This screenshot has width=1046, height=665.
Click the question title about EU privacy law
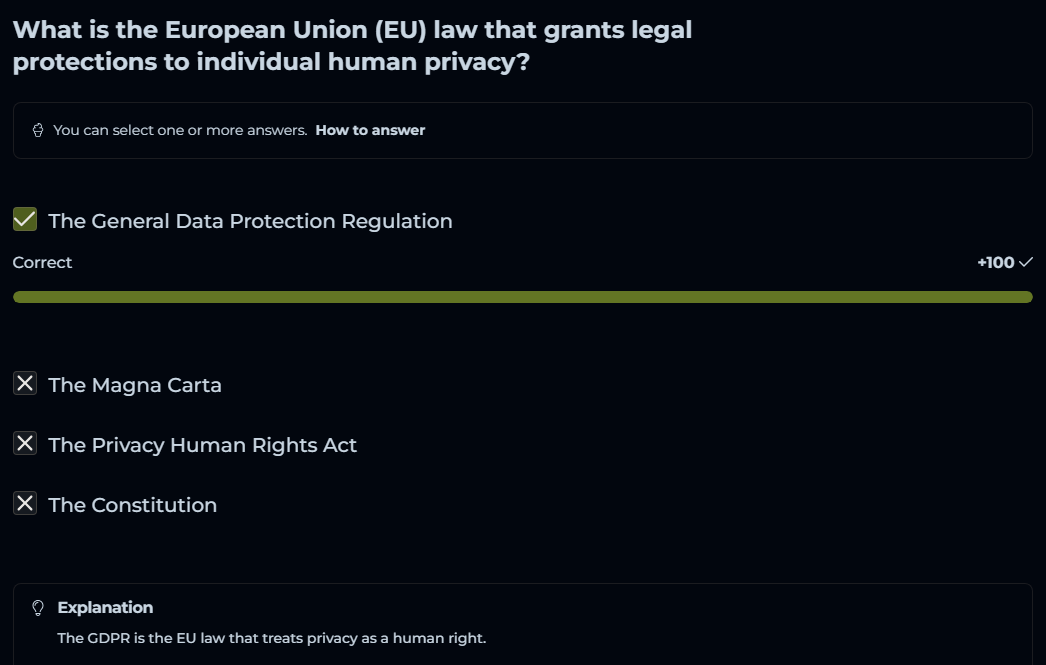pyautogui.click(x=352, y=45)
